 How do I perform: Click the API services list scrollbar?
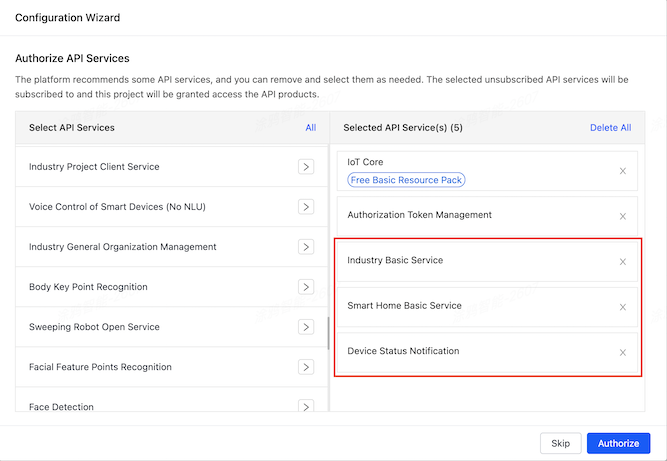point(326,332)
